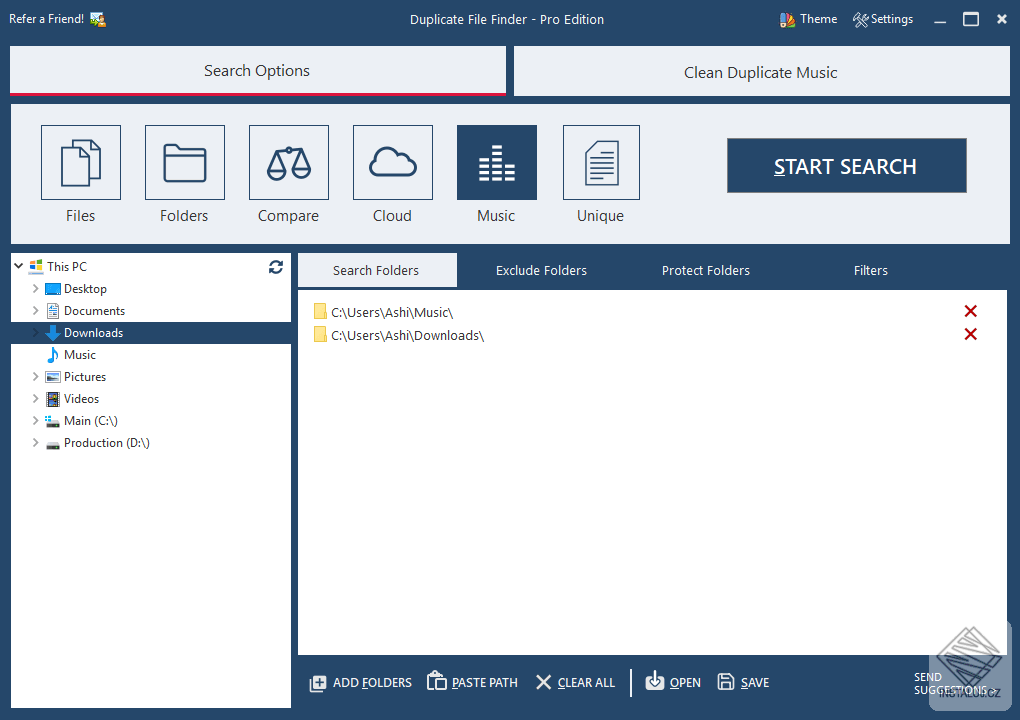Remove C:\Users\Ashi\Music\ from search folders

tap(971, 312)
